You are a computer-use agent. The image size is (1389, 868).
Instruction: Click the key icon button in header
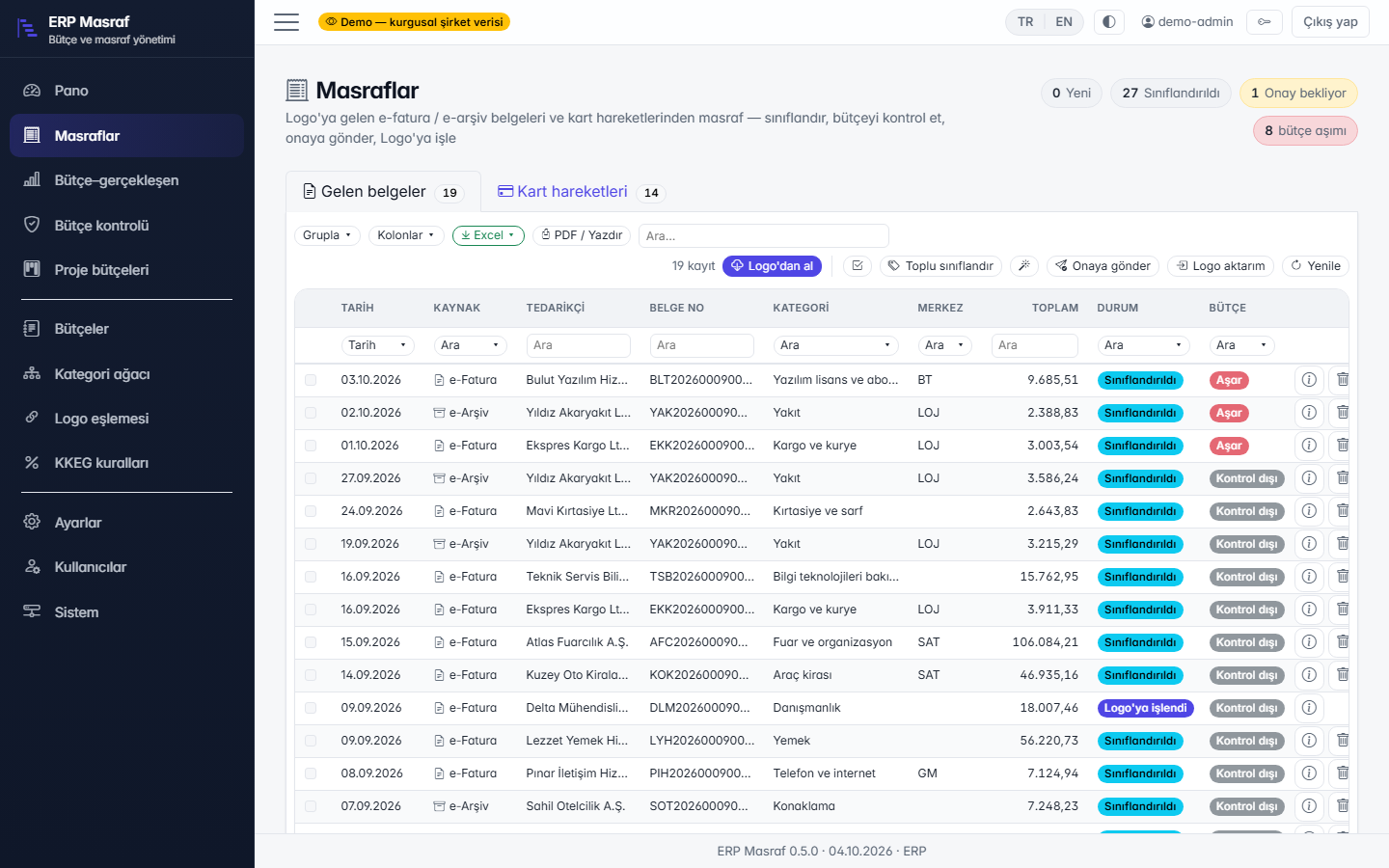(x=1265, y=22)
